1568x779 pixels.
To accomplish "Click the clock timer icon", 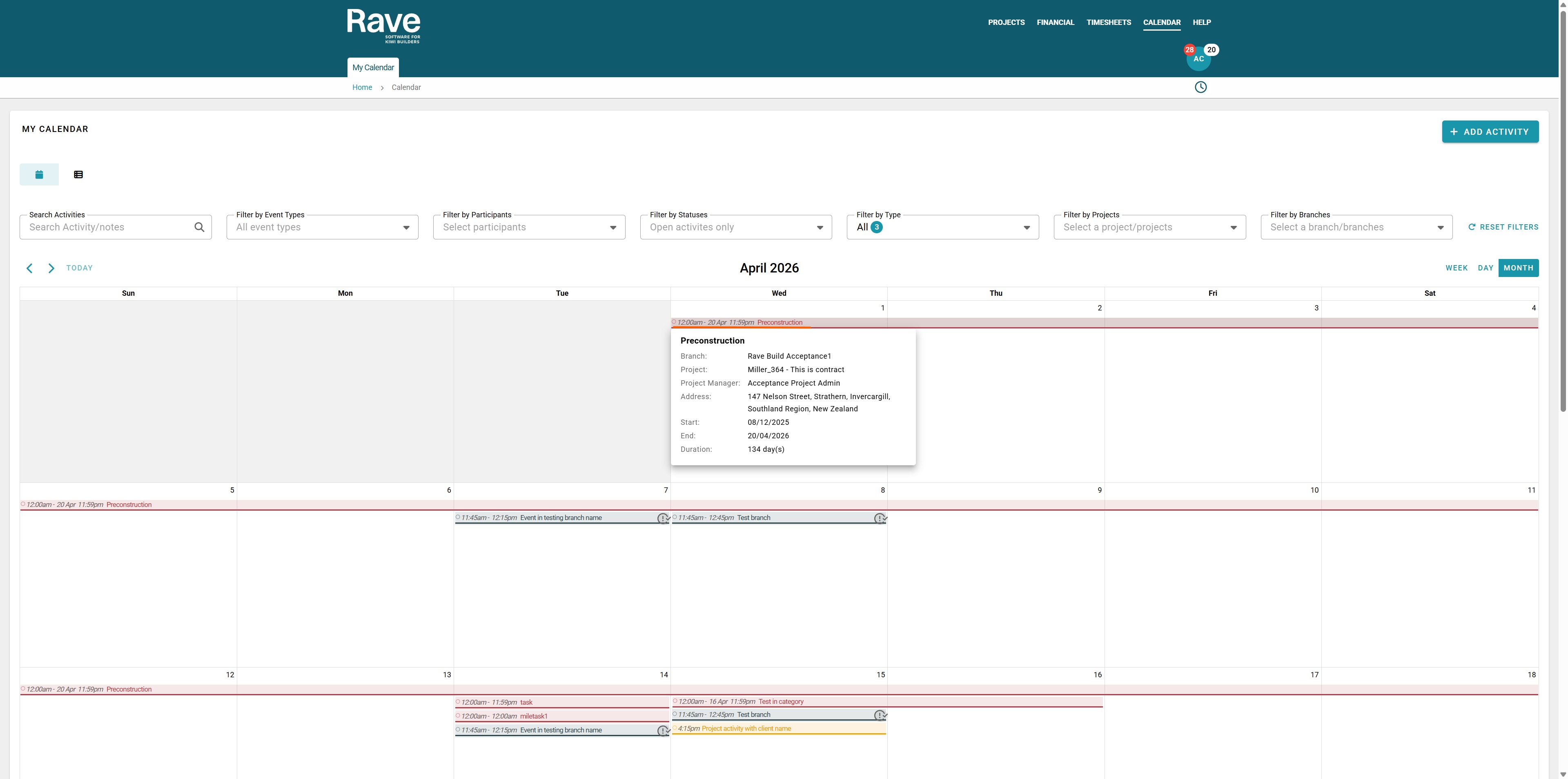I will tap(1200, 87).
